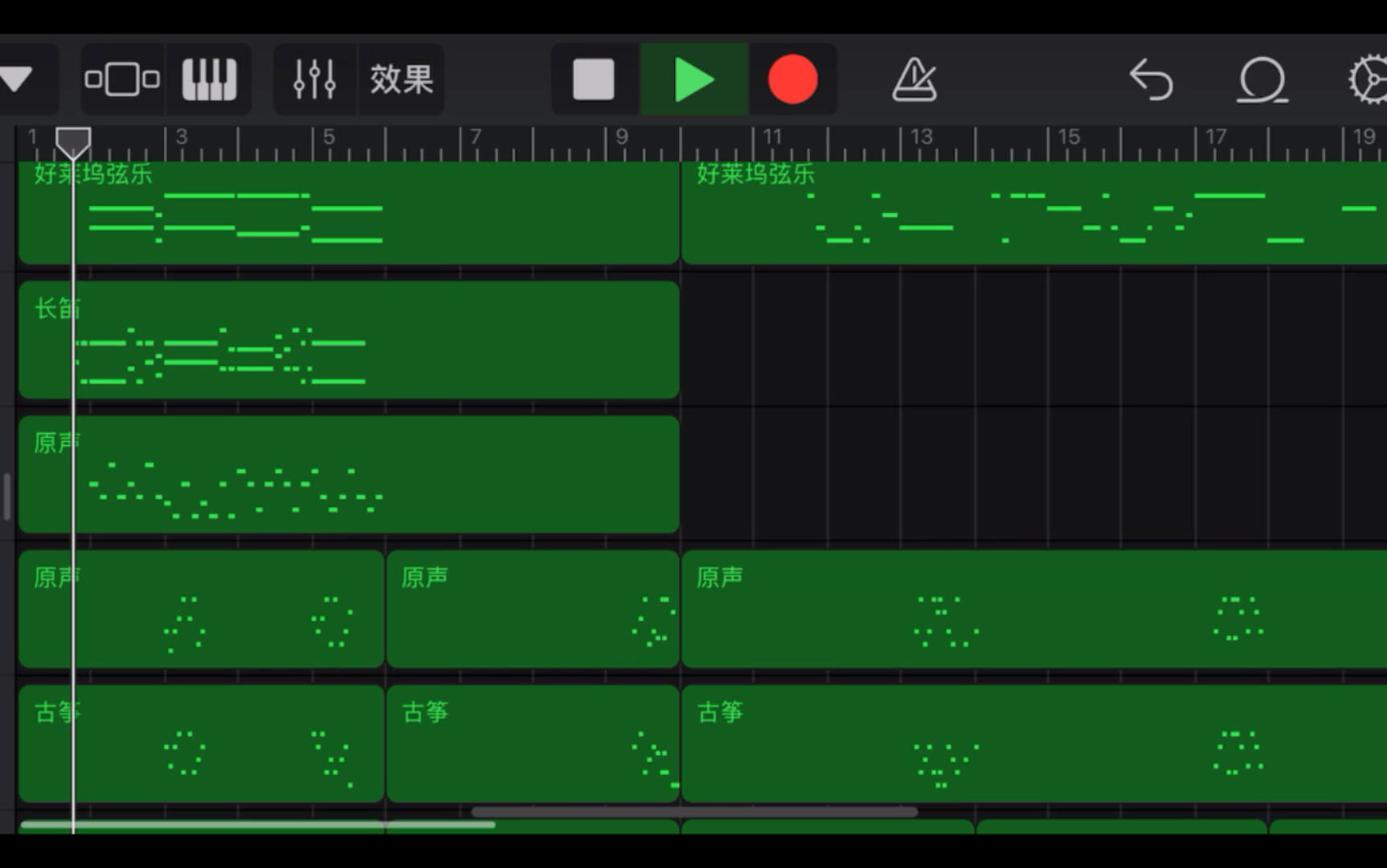Click bar 17 on the timeline ruler

click(x=1215, y=137)
